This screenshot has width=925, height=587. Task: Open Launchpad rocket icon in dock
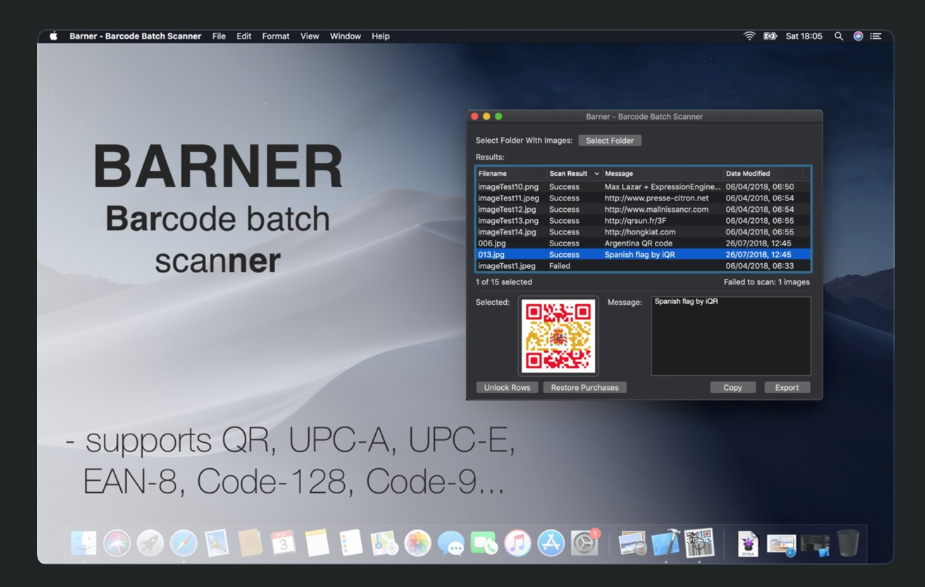click(150, 543)
